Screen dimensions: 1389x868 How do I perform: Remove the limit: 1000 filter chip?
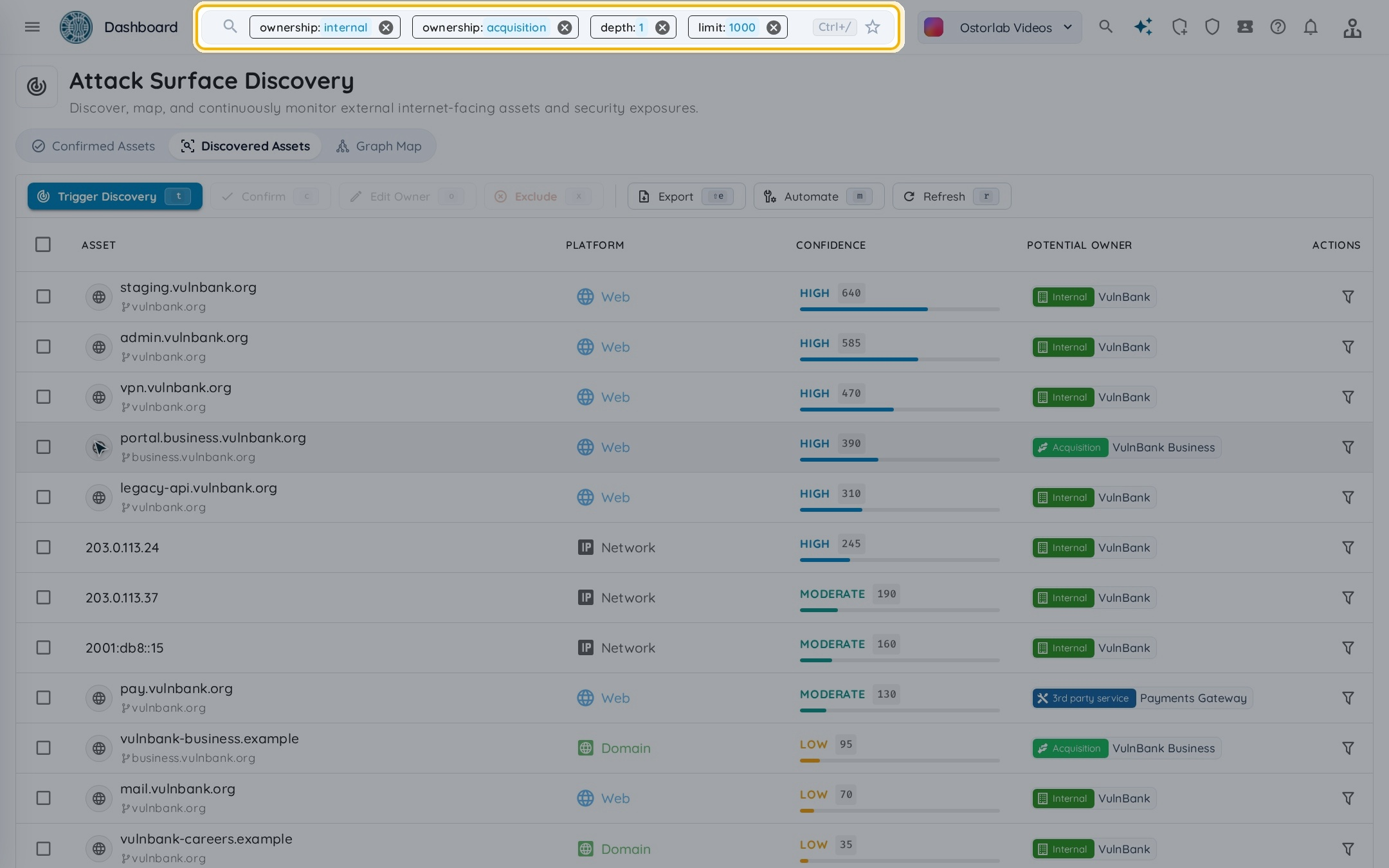click(x=774, y=28)
